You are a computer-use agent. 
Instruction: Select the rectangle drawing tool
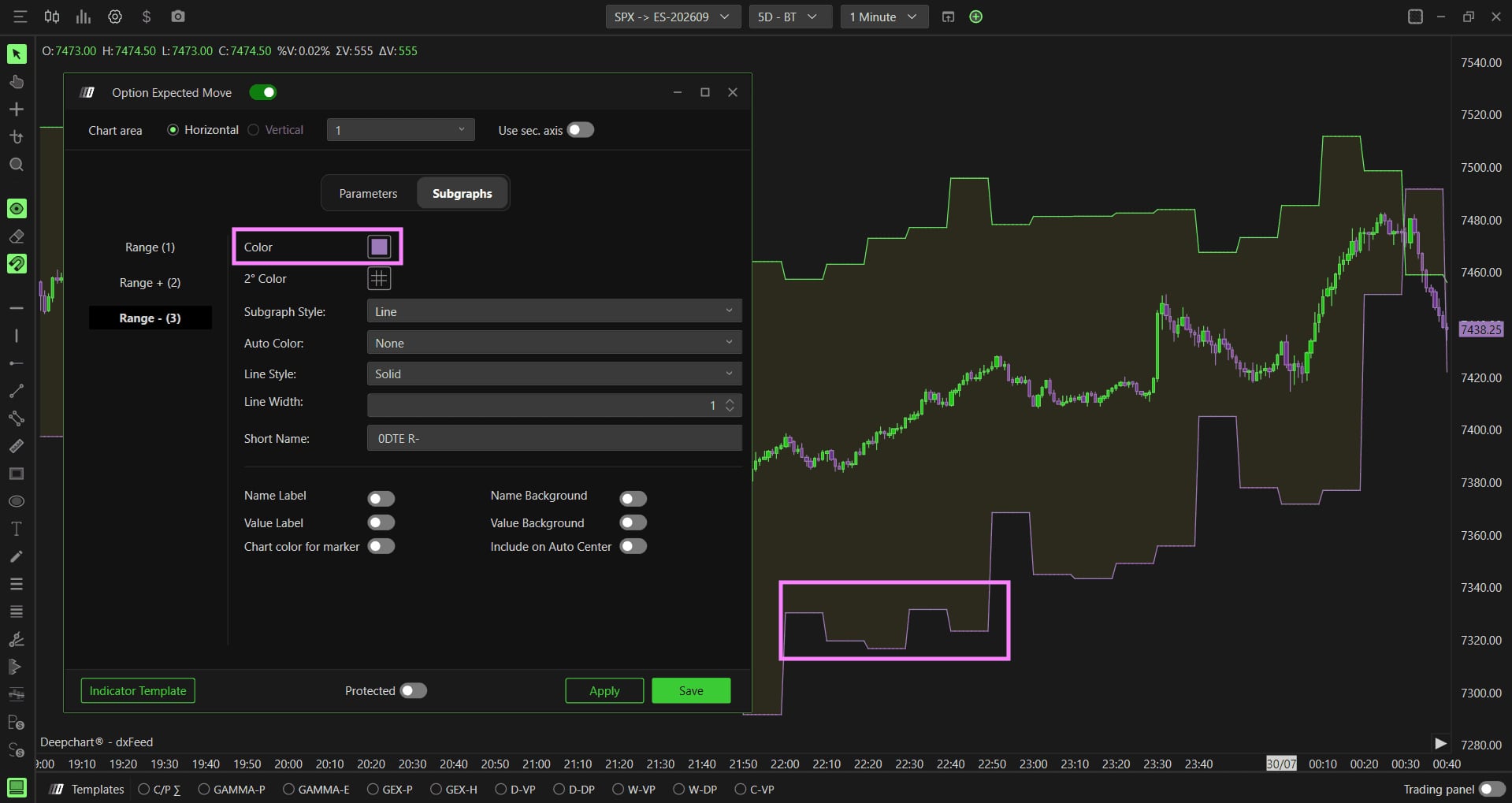tap(17, 474)
